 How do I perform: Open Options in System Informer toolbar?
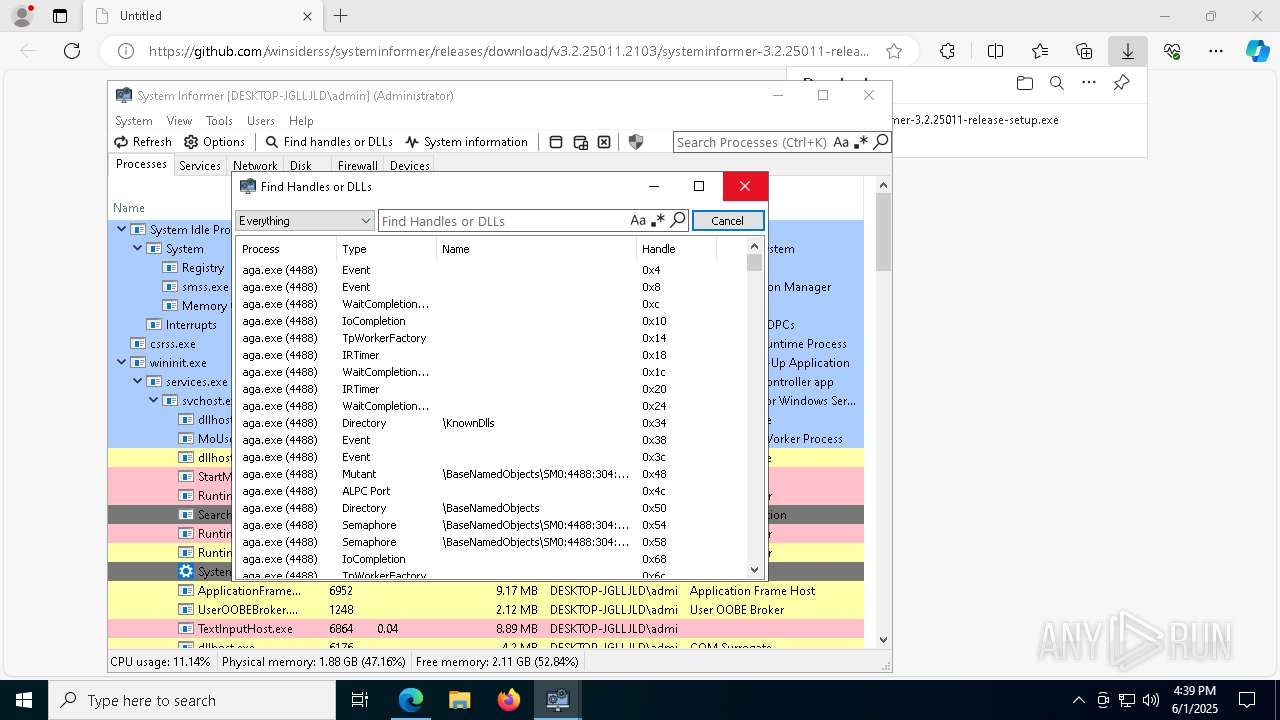click(x=214, y=142)
